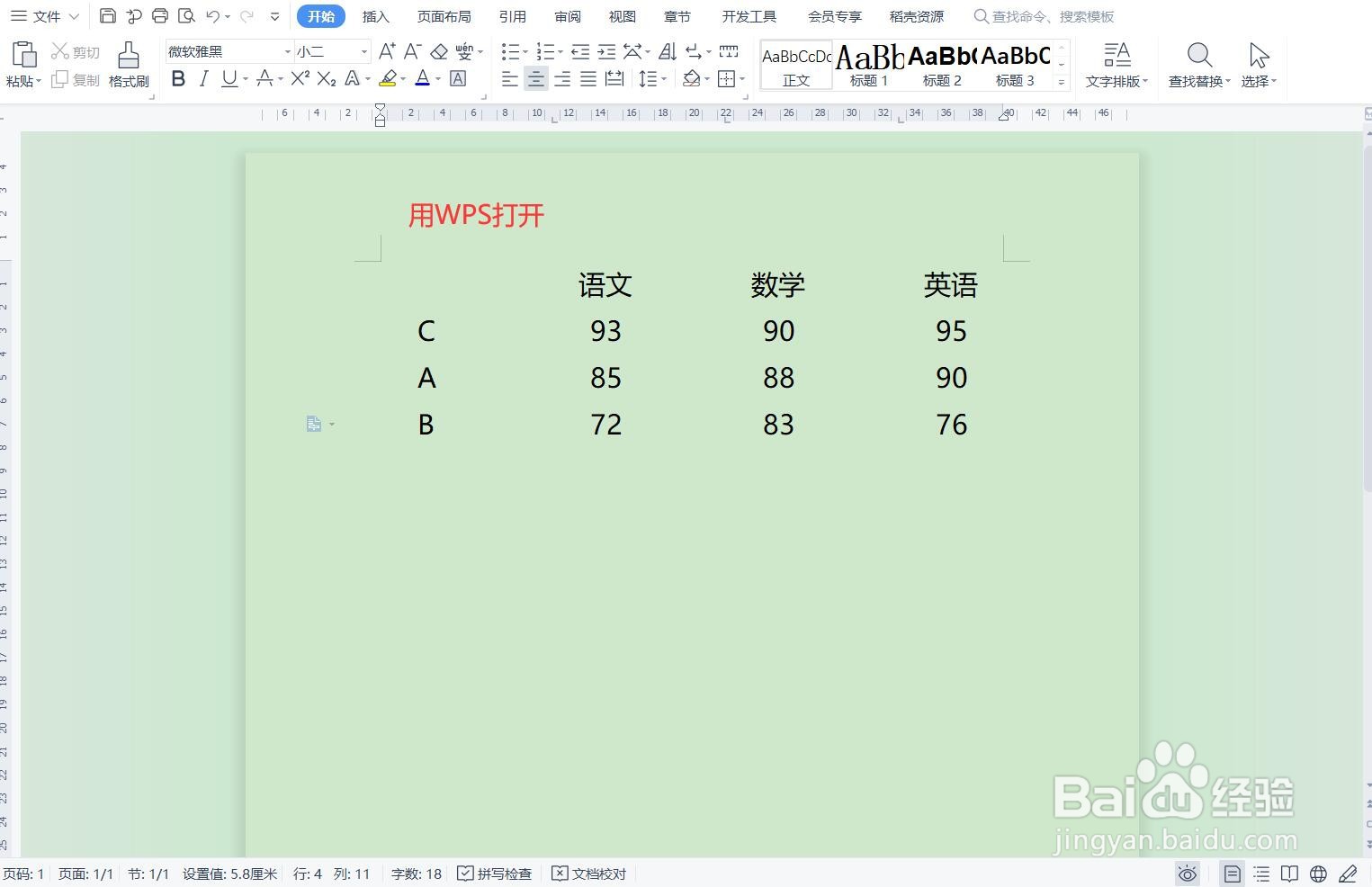Click the writing mode pen icon in status bar
Viewport: 1372px width, 887px height.
(x=1348, y=874)
